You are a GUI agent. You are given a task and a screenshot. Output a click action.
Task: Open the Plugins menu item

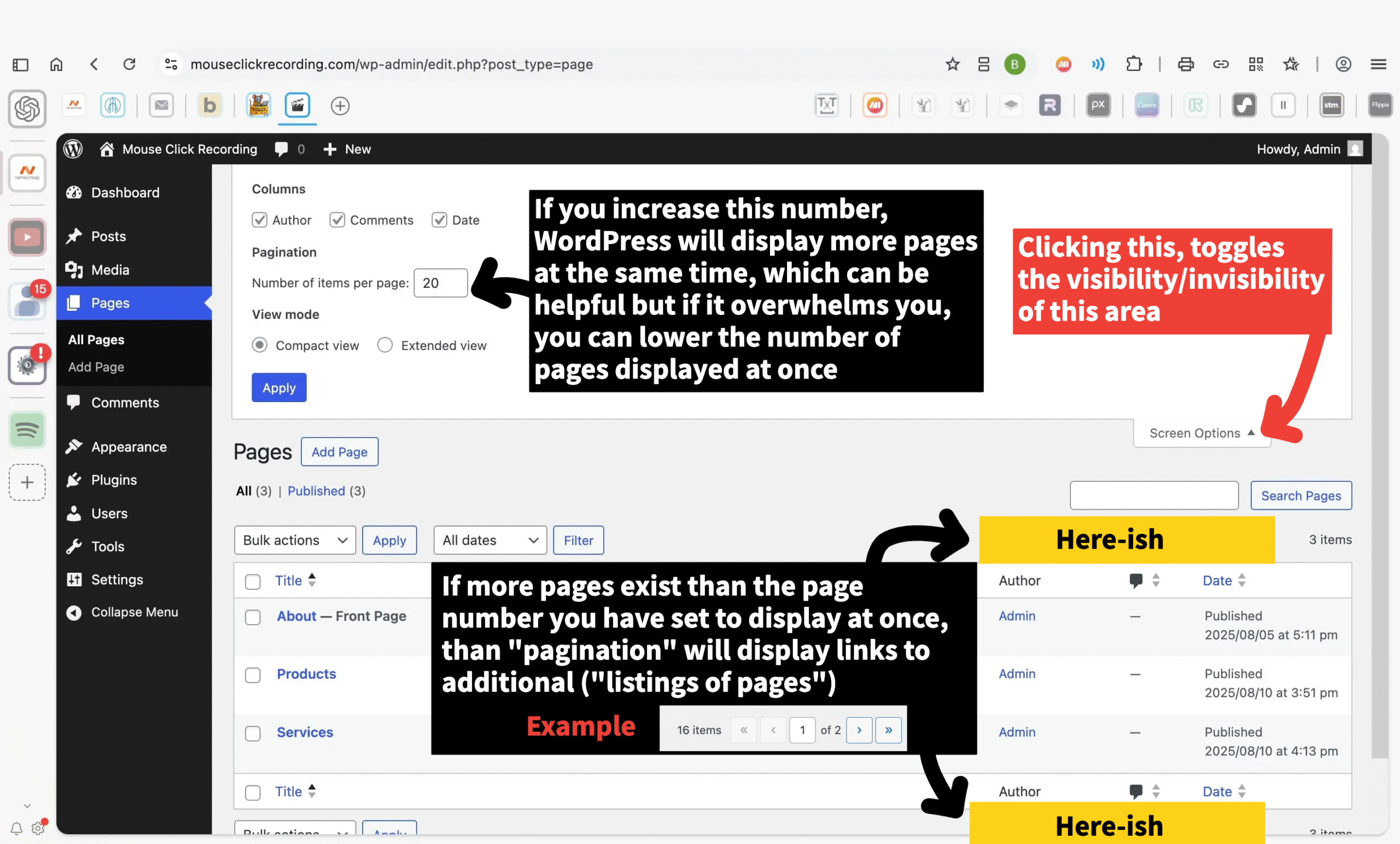tap(114, 480)
